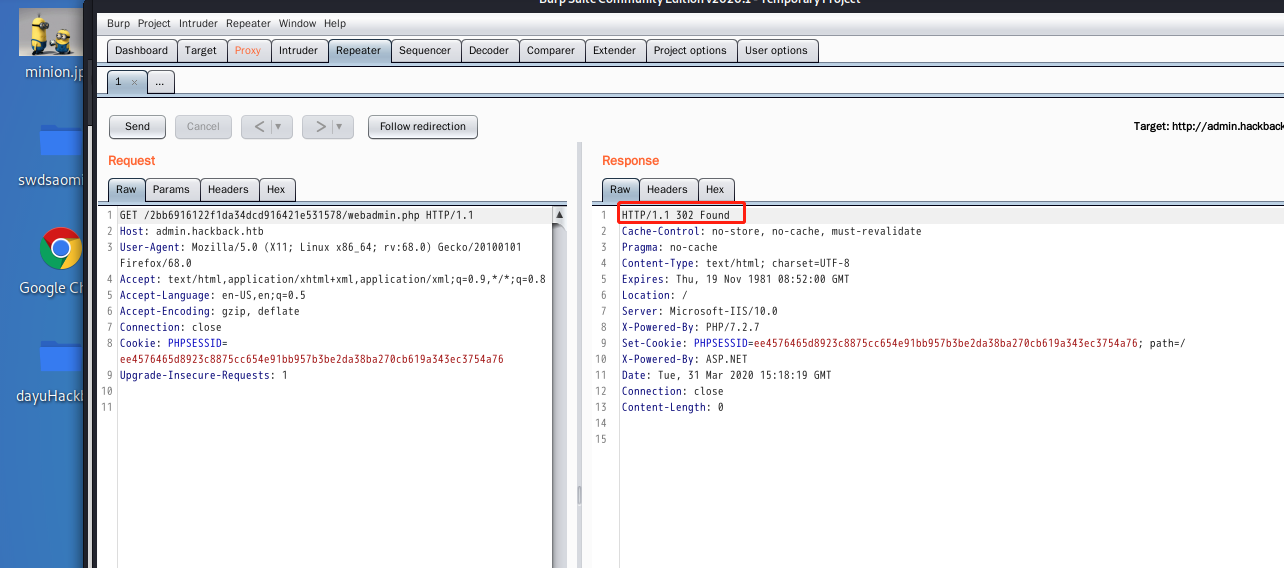Viewport: 1284px width, 568px height.
Task: Click the response Date header line
Action: (x=727, y=375)
